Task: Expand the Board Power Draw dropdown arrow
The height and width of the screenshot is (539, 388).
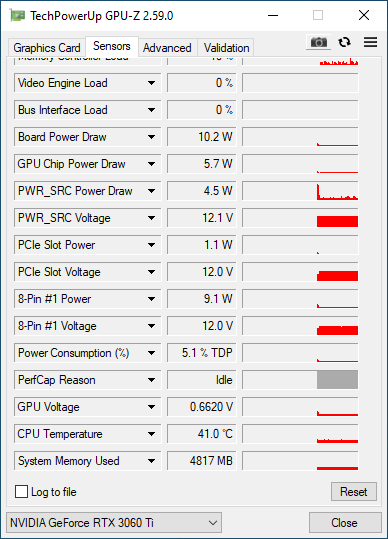Action: point(151,137)
